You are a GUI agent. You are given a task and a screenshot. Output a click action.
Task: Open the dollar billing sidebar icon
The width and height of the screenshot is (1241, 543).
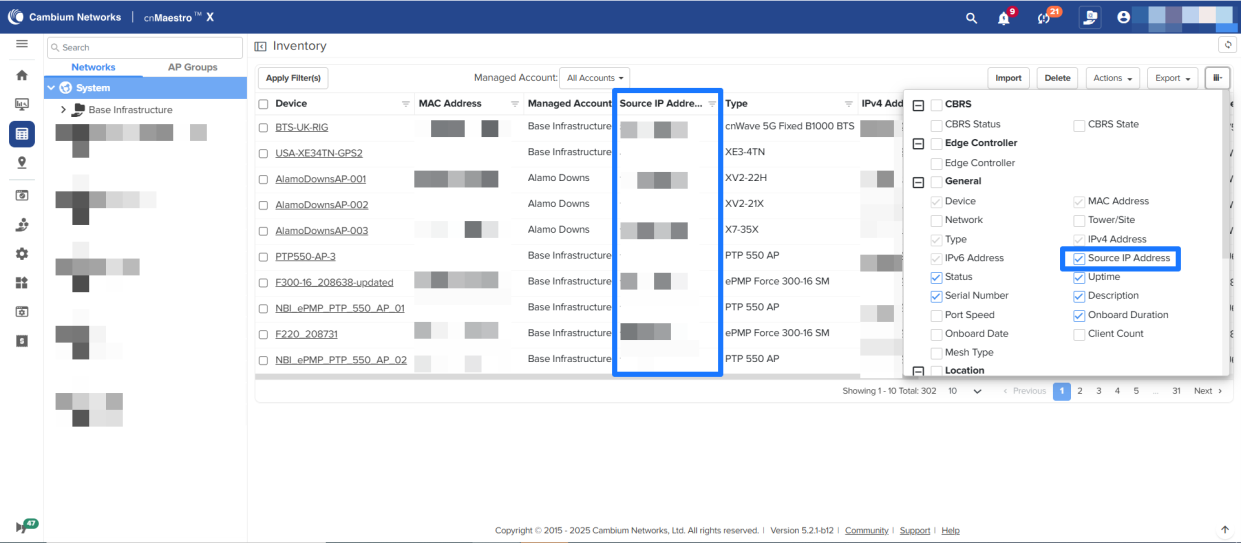21,341
